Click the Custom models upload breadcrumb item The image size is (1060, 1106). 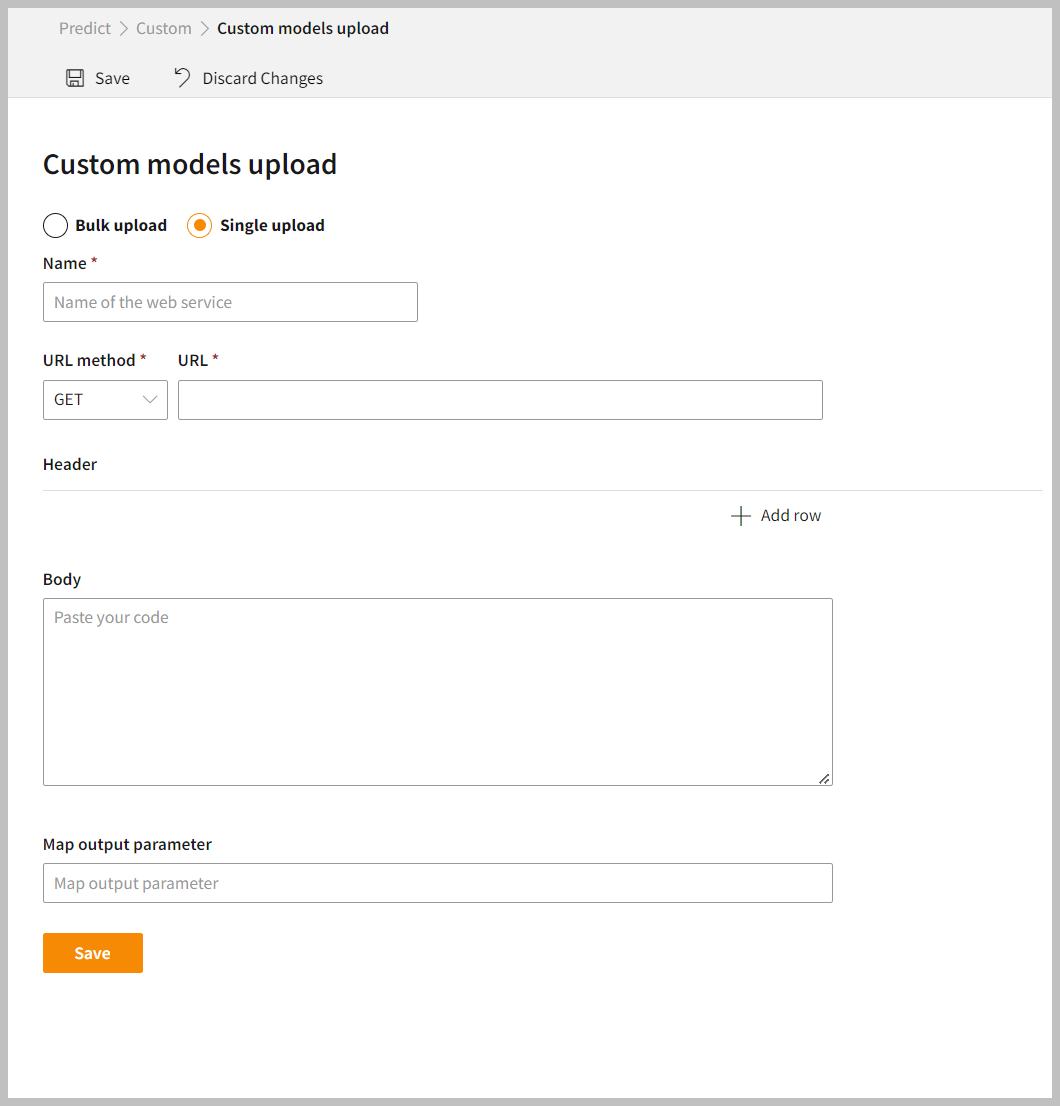click(x=303, y=28)
